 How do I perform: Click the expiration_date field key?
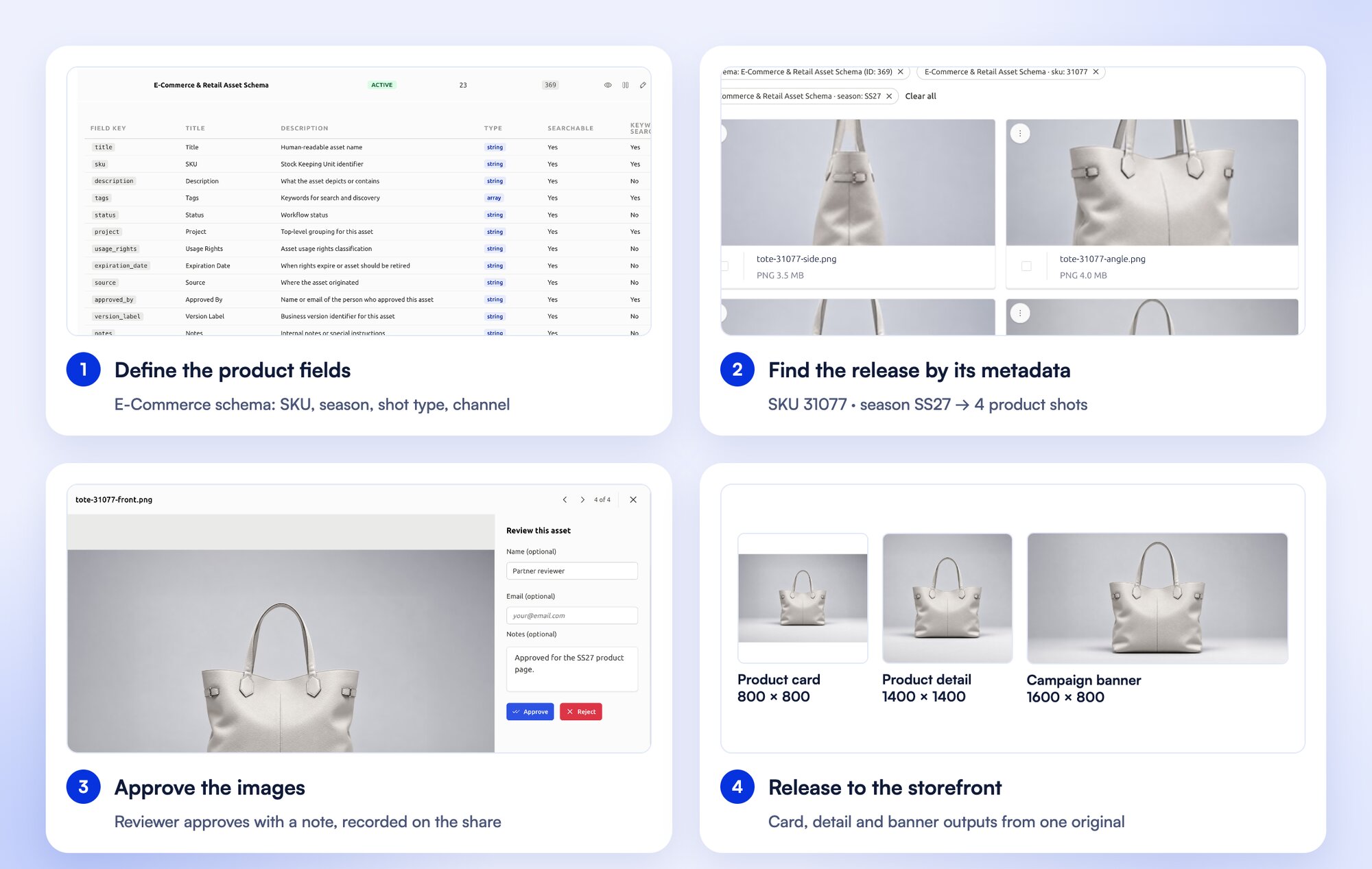click(121, 265)
